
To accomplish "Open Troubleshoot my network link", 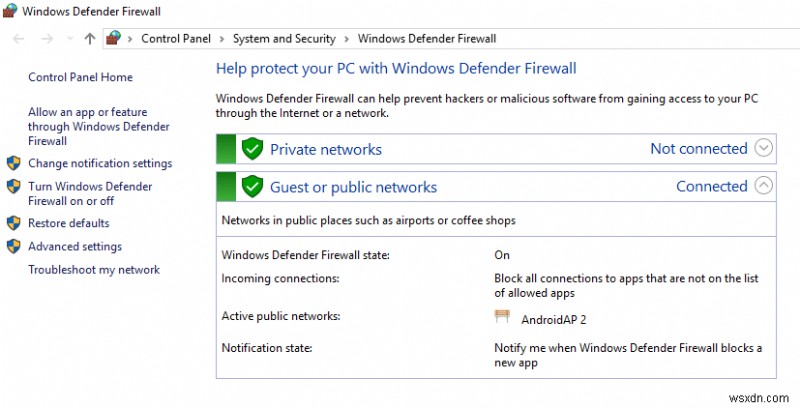I will point(94,270).
